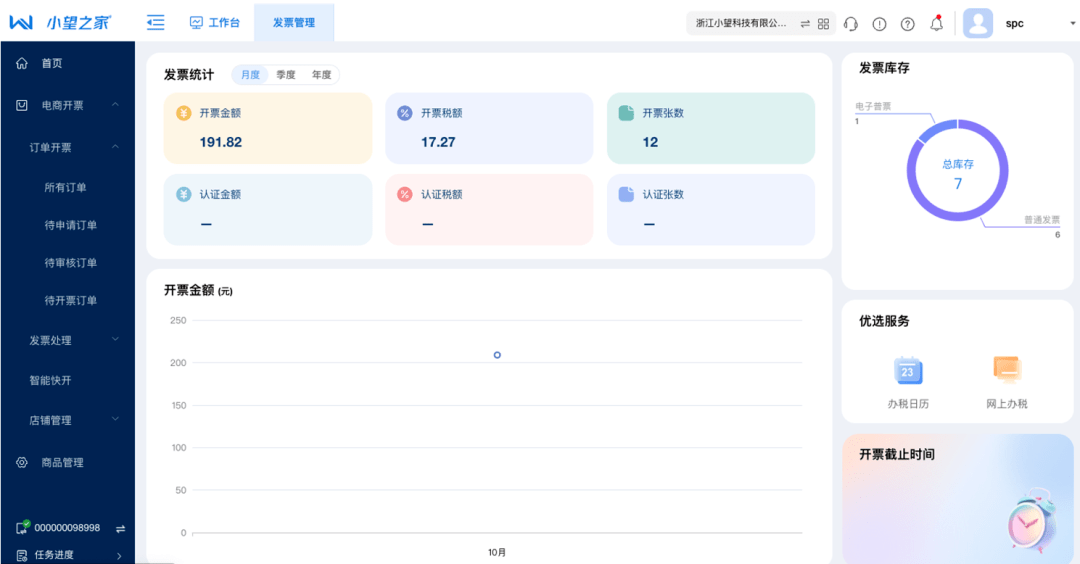Viewport: 1080px width, 564px height.
Task: Select 季度 statistics period
Action: click(x=286, y=74)
